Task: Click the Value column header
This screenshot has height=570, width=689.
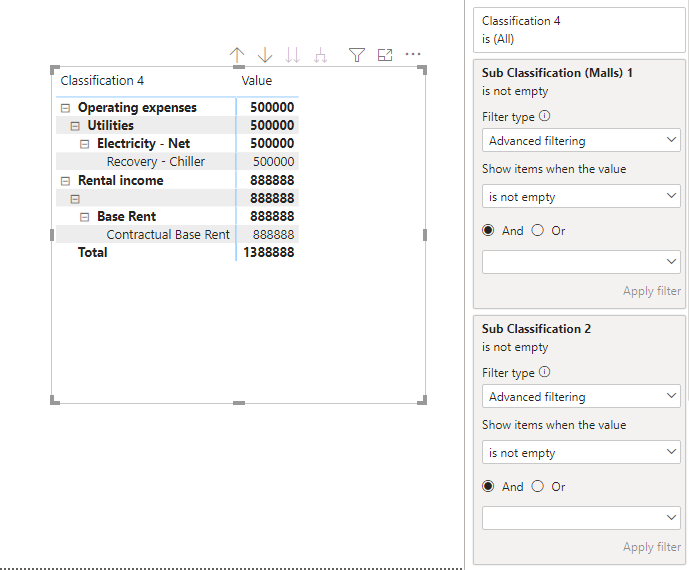Action: click(x=257, y=81)
